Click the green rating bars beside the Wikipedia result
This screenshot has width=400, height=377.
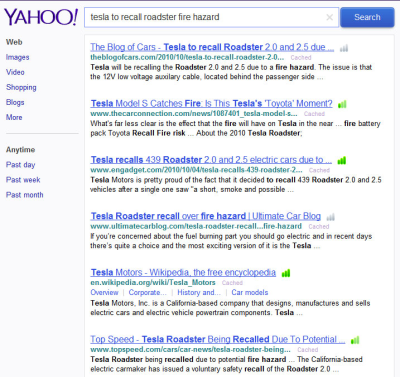pos(286,273)
